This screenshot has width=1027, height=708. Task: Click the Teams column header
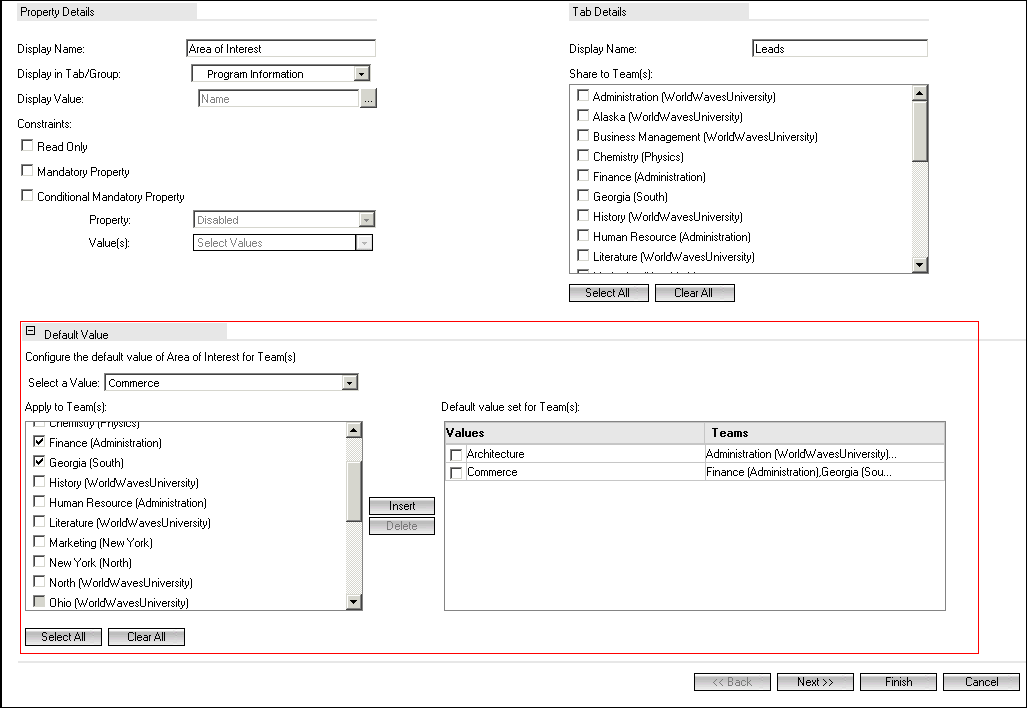click(825, 433)
